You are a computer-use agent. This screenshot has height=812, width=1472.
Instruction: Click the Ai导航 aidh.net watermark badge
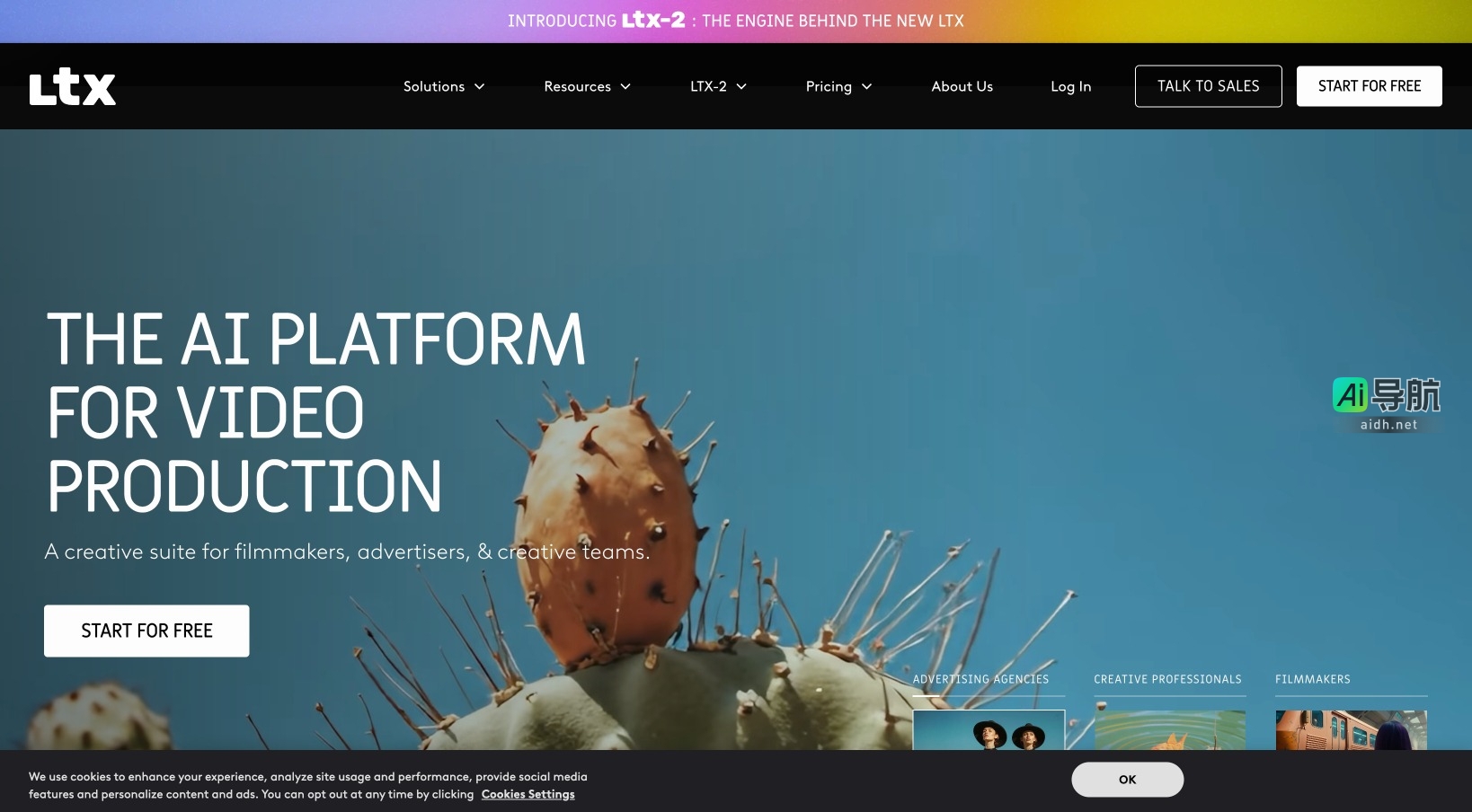pos(1387,404)
